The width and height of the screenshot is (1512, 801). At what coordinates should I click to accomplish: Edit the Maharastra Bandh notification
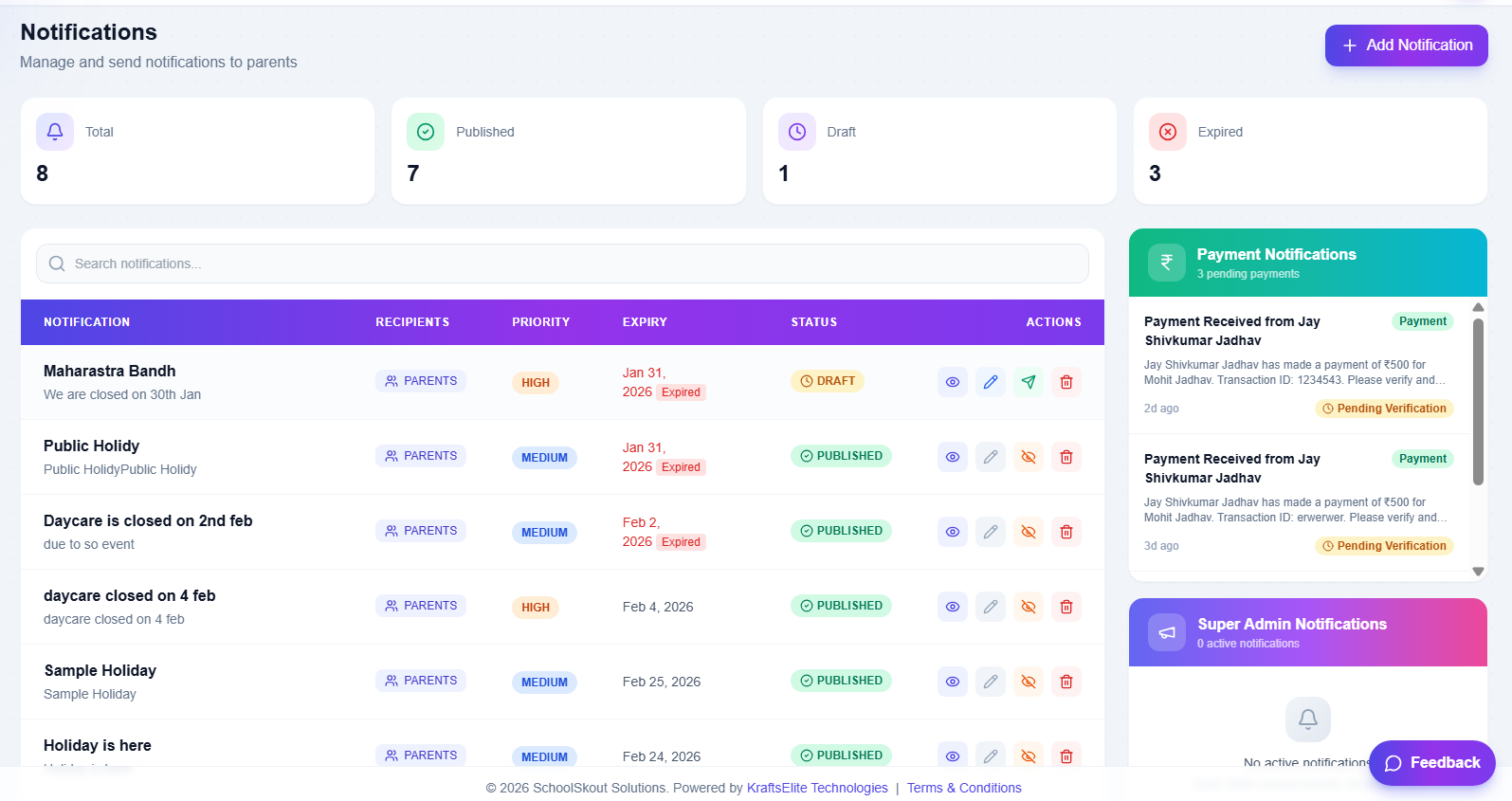(x=991, y=382)
